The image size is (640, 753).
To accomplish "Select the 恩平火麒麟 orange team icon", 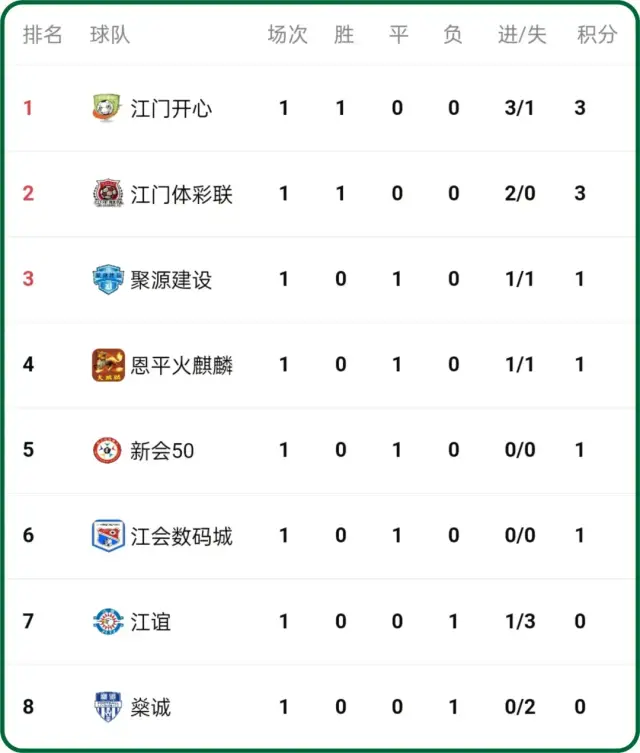I will (x=108, y=365).
